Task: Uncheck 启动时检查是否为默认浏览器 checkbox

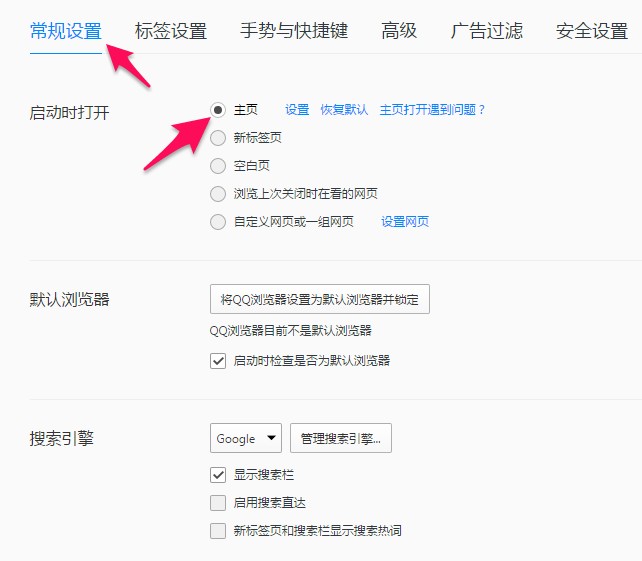Action: point(218,361)
